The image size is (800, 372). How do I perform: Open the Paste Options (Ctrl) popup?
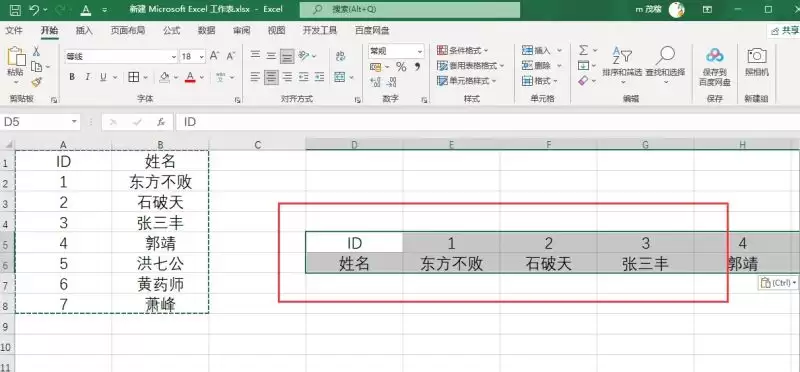(x=778, y=283)
